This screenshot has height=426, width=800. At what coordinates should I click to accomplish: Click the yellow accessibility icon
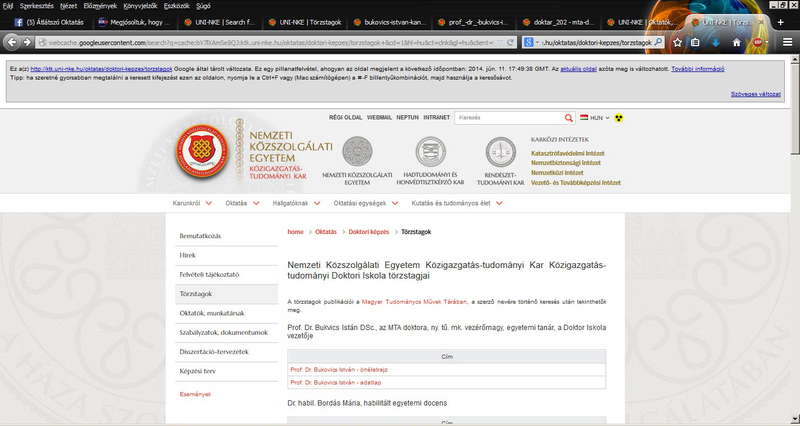[x=619, y=118]
